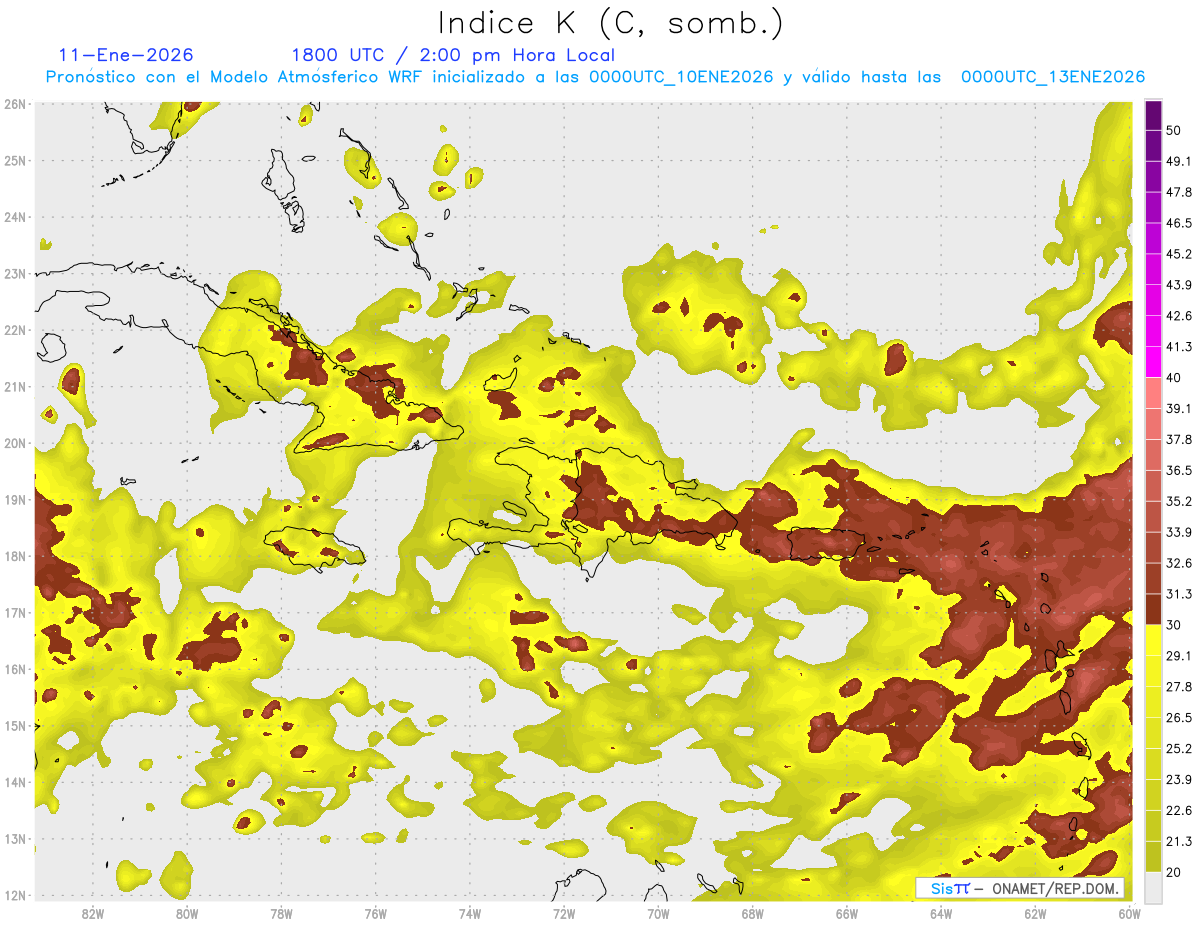Click the colorbar value 21.3
The image size is (1200, 927).
[1179, 841]
